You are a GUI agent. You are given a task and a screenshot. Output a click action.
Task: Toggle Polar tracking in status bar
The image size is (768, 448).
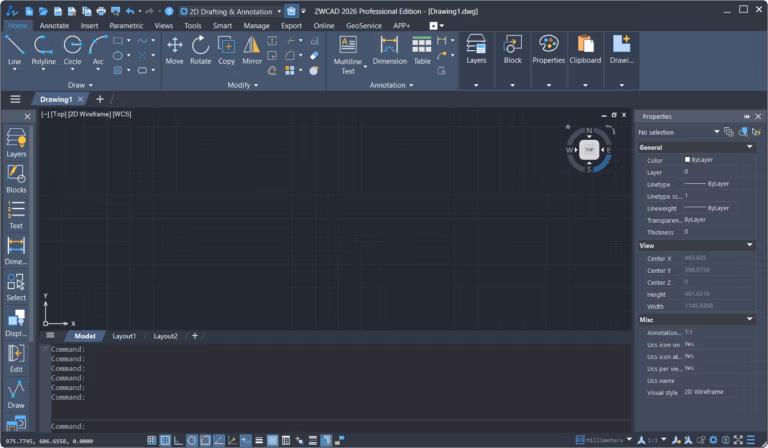pyautogui.click(x=192, y=440)
